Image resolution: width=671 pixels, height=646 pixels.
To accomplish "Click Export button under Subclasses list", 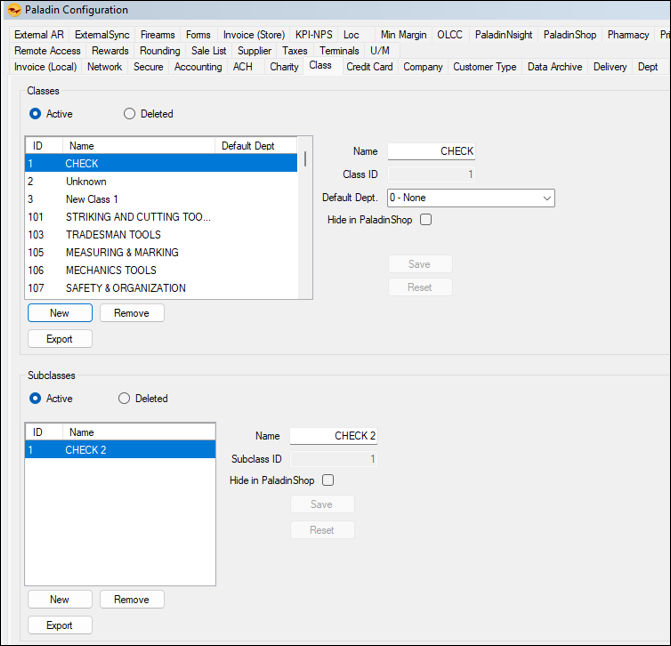I will coord(60,625).
